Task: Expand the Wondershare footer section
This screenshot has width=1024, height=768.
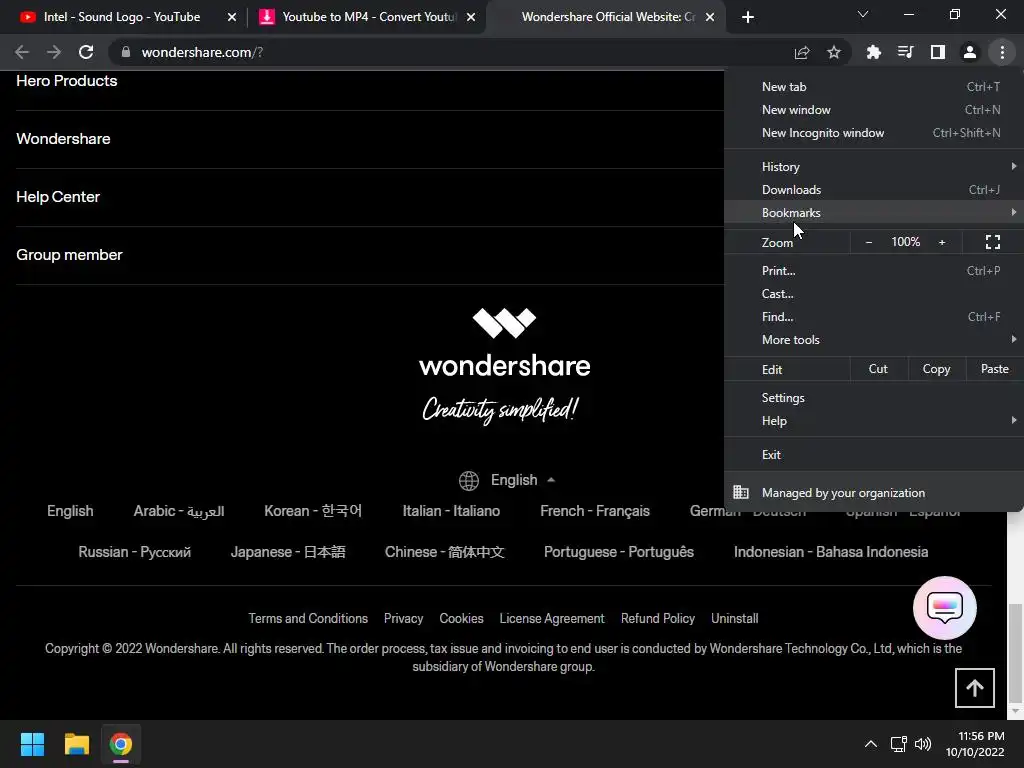Action: (63, 139)
